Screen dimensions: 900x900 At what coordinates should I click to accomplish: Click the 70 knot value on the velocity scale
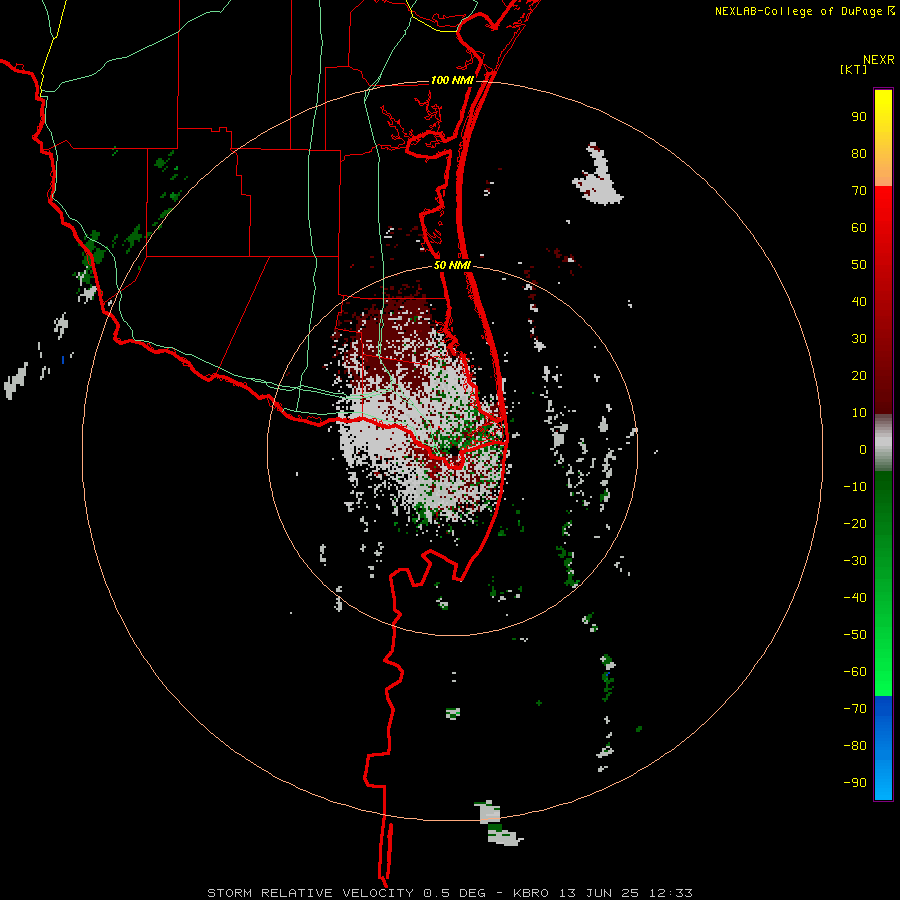[x=859, y=191]
